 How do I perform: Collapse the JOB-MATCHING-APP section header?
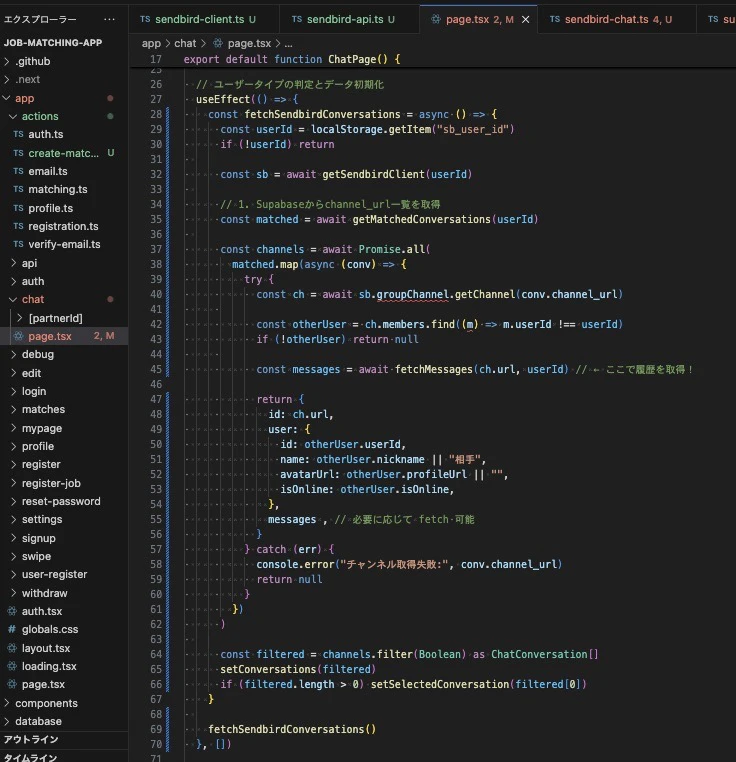click(x=64, y=43)
